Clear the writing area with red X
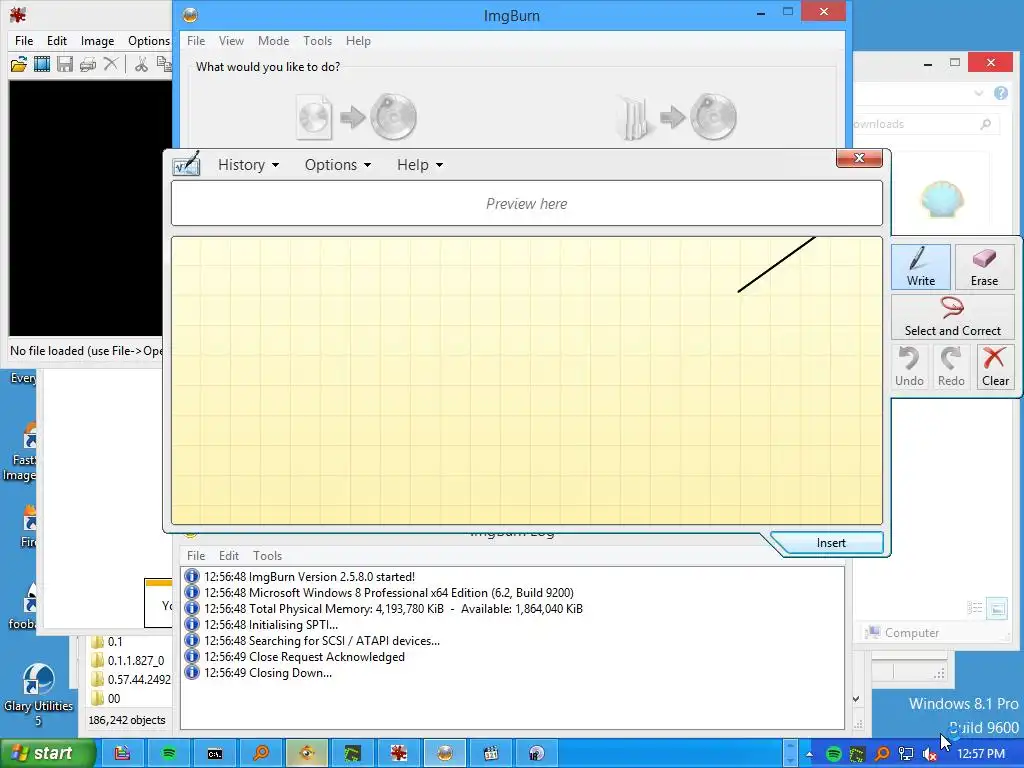This screenshot has height=768, width=1024. point(995,367)
